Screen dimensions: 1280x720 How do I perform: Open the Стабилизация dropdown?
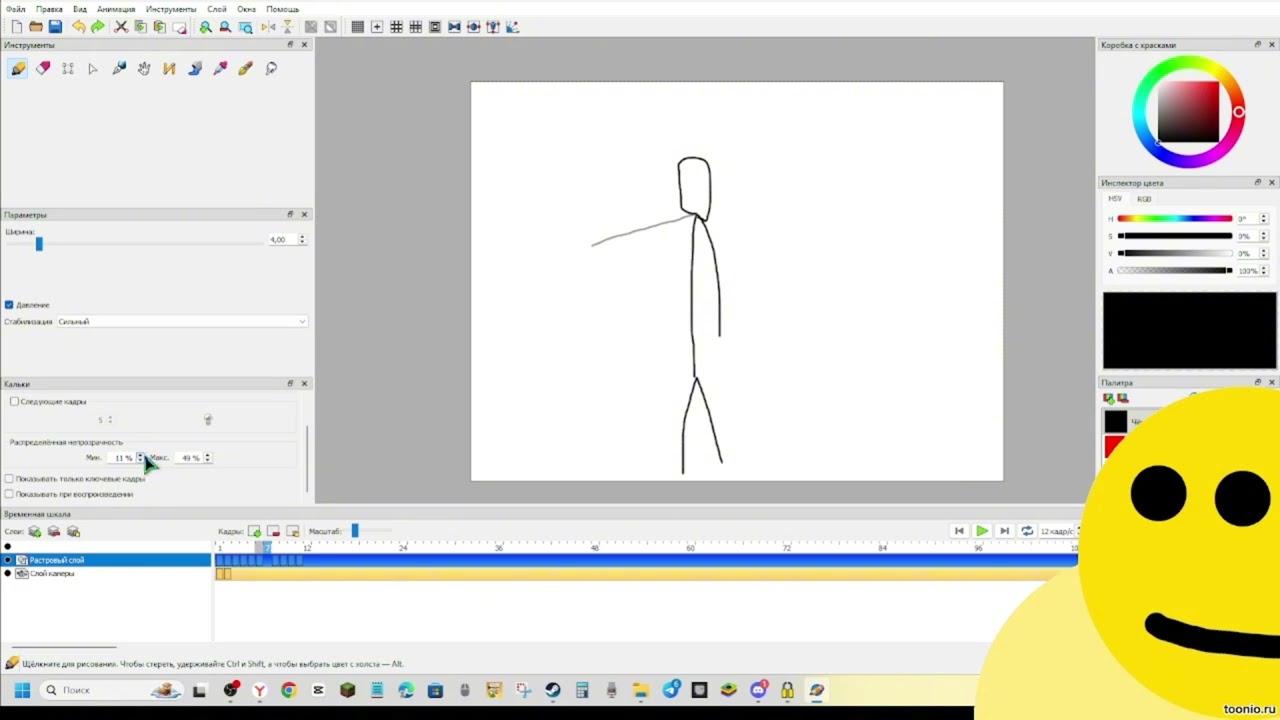click(181, 322)
